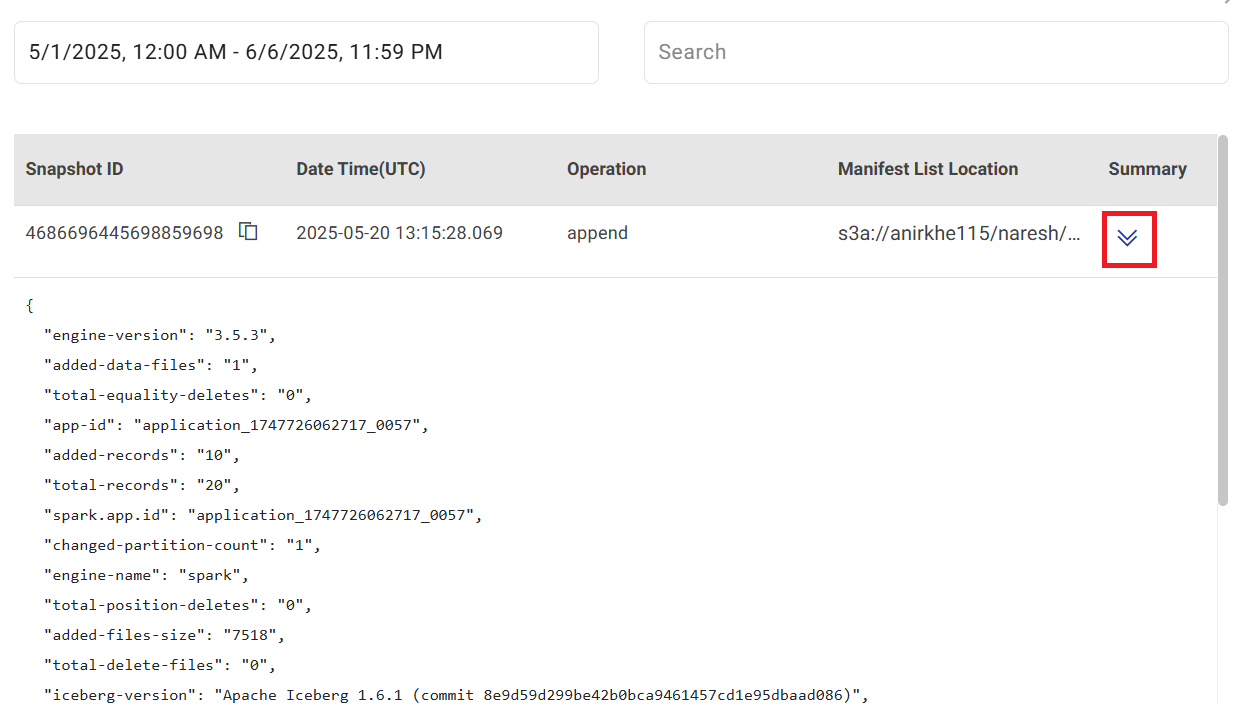
Task: Select snapshot ID 4686696445698859698 text
Action: click(x=124, y=233)
